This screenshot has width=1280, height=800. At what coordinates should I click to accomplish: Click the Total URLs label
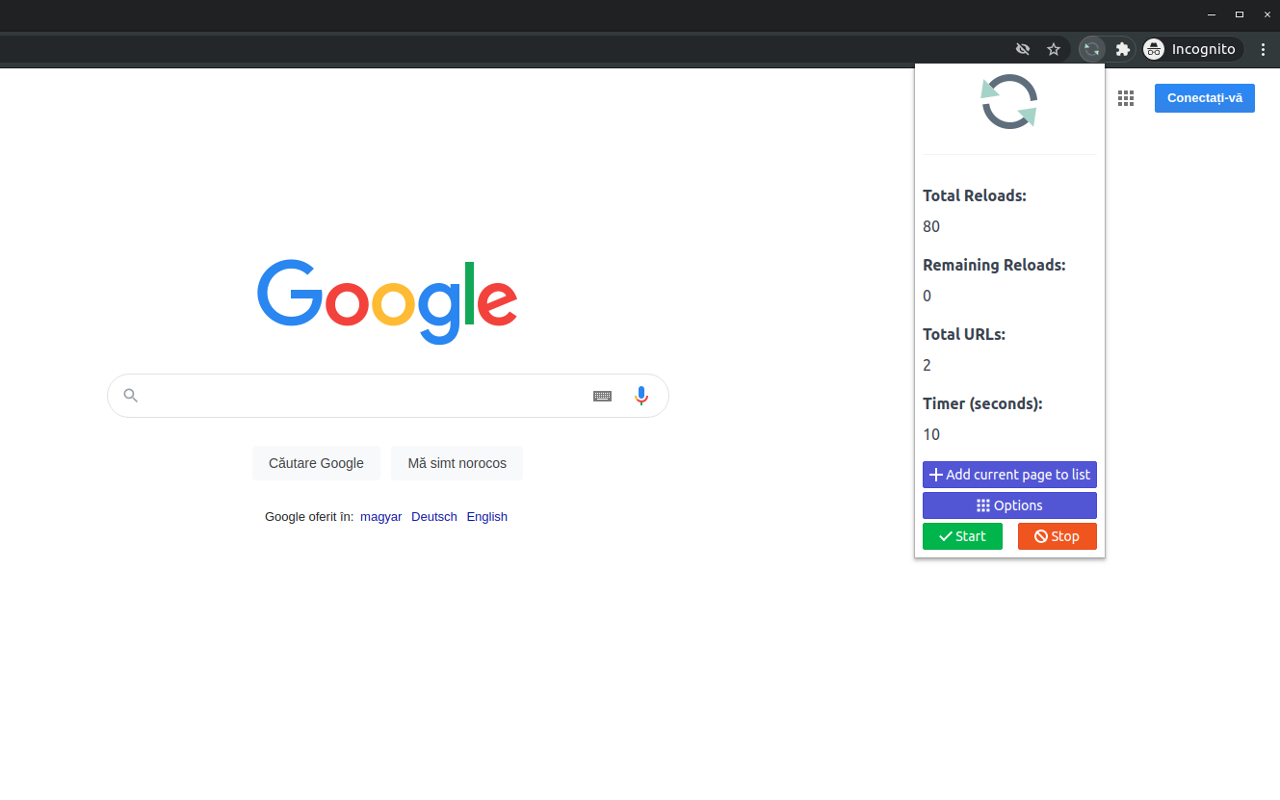[964, 334]
